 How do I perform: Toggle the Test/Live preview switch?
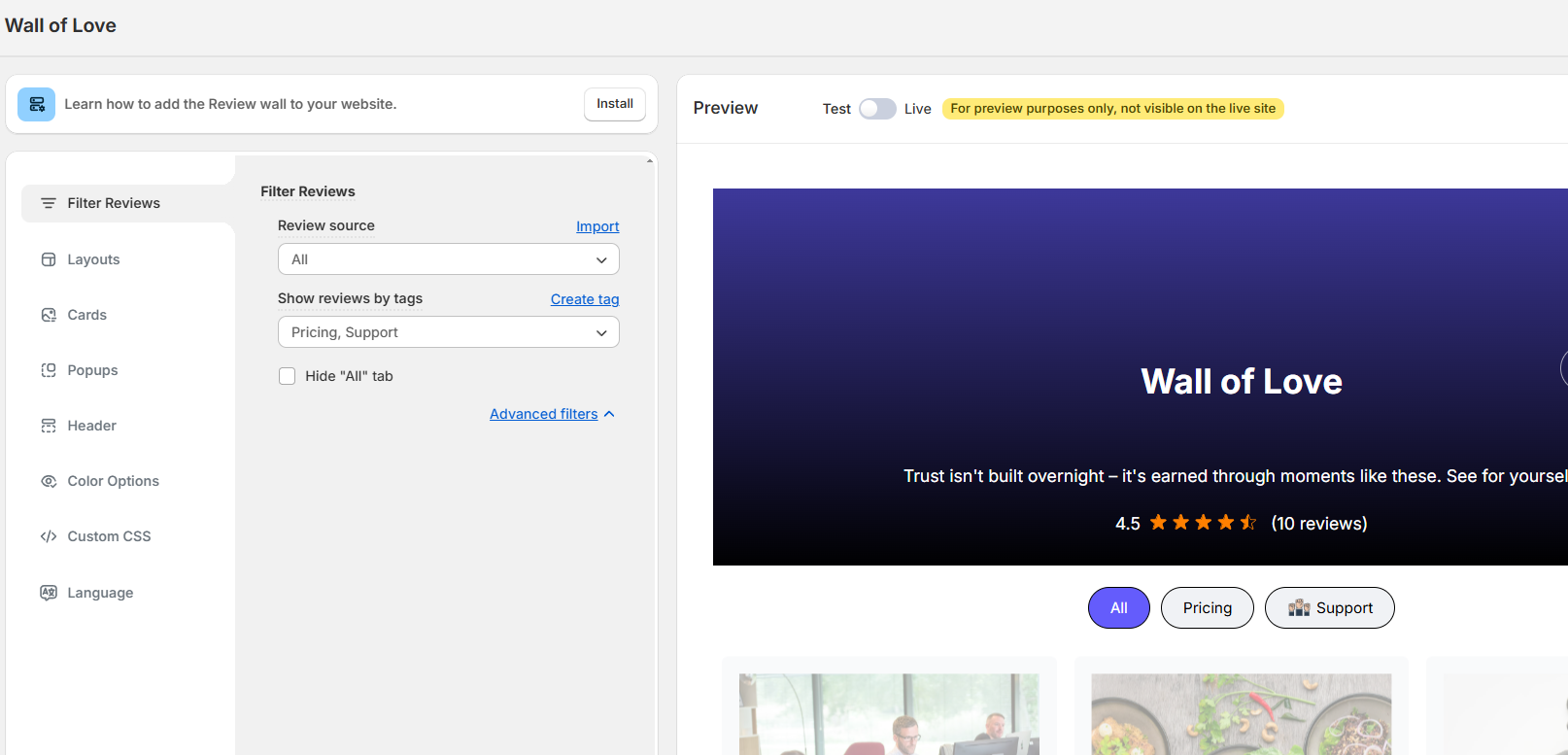[876, 109]
